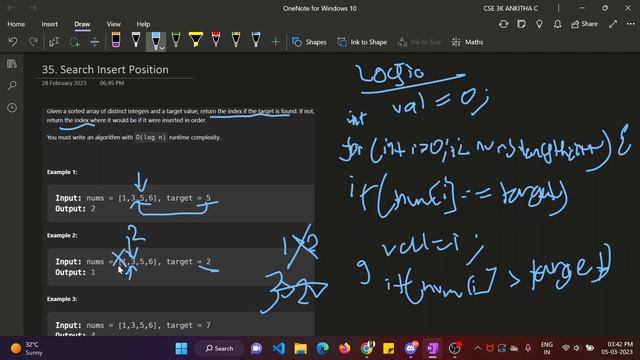Screen dimensions: 640x360
Task: Click the OneNote taskbar icon
Action: [x=433, y=348]
